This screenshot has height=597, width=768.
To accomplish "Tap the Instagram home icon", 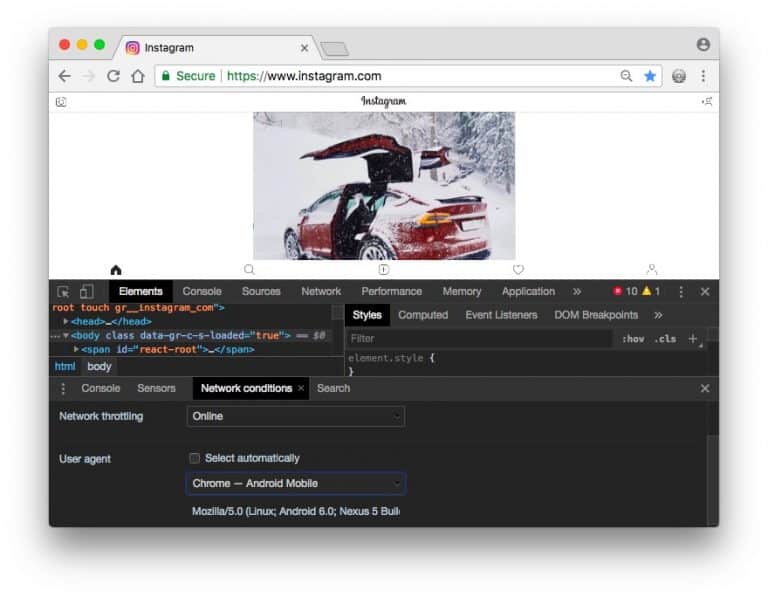I will [x=116, y=269].
